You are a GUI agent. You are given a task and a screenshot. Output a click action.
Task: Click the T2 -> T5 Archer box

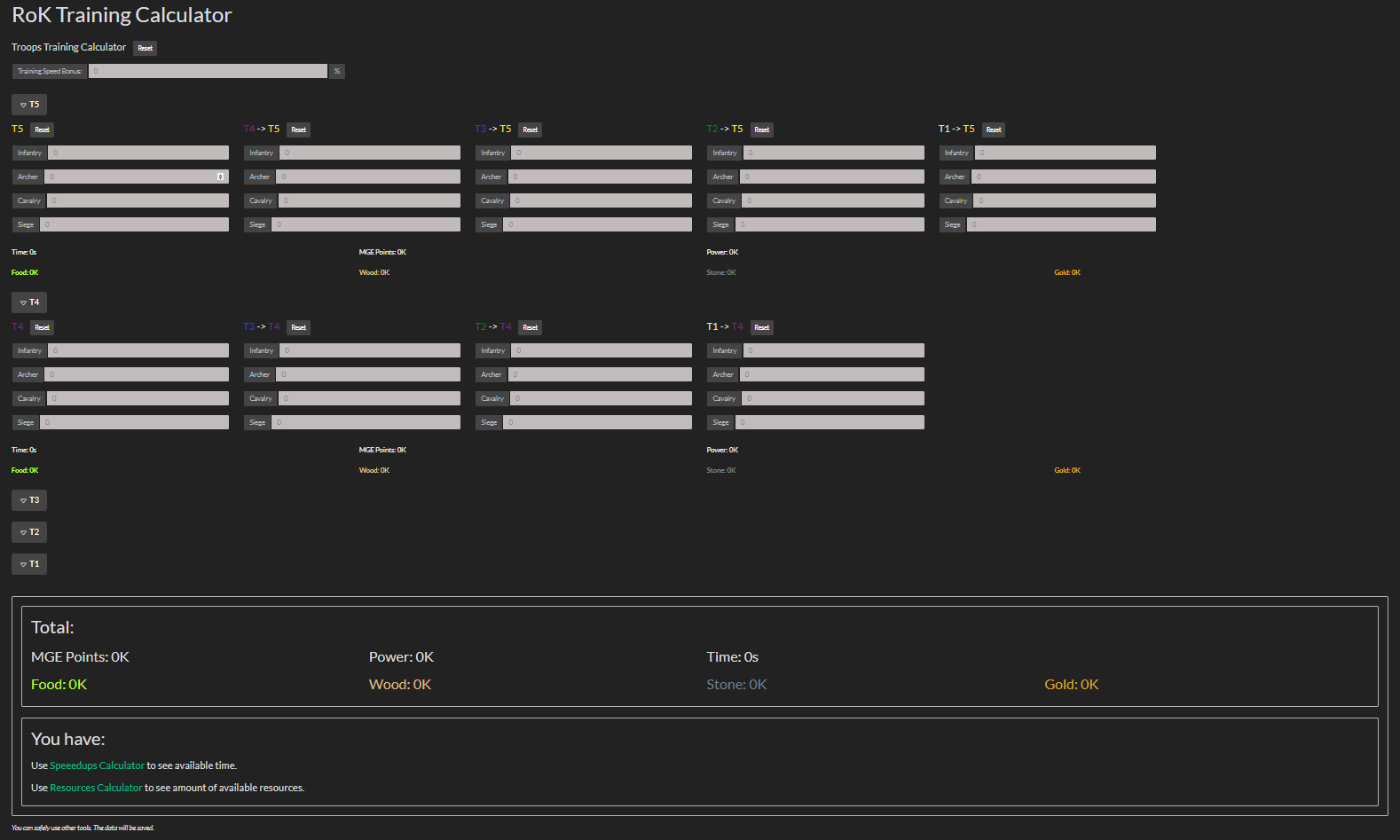(x=831, y=177)
